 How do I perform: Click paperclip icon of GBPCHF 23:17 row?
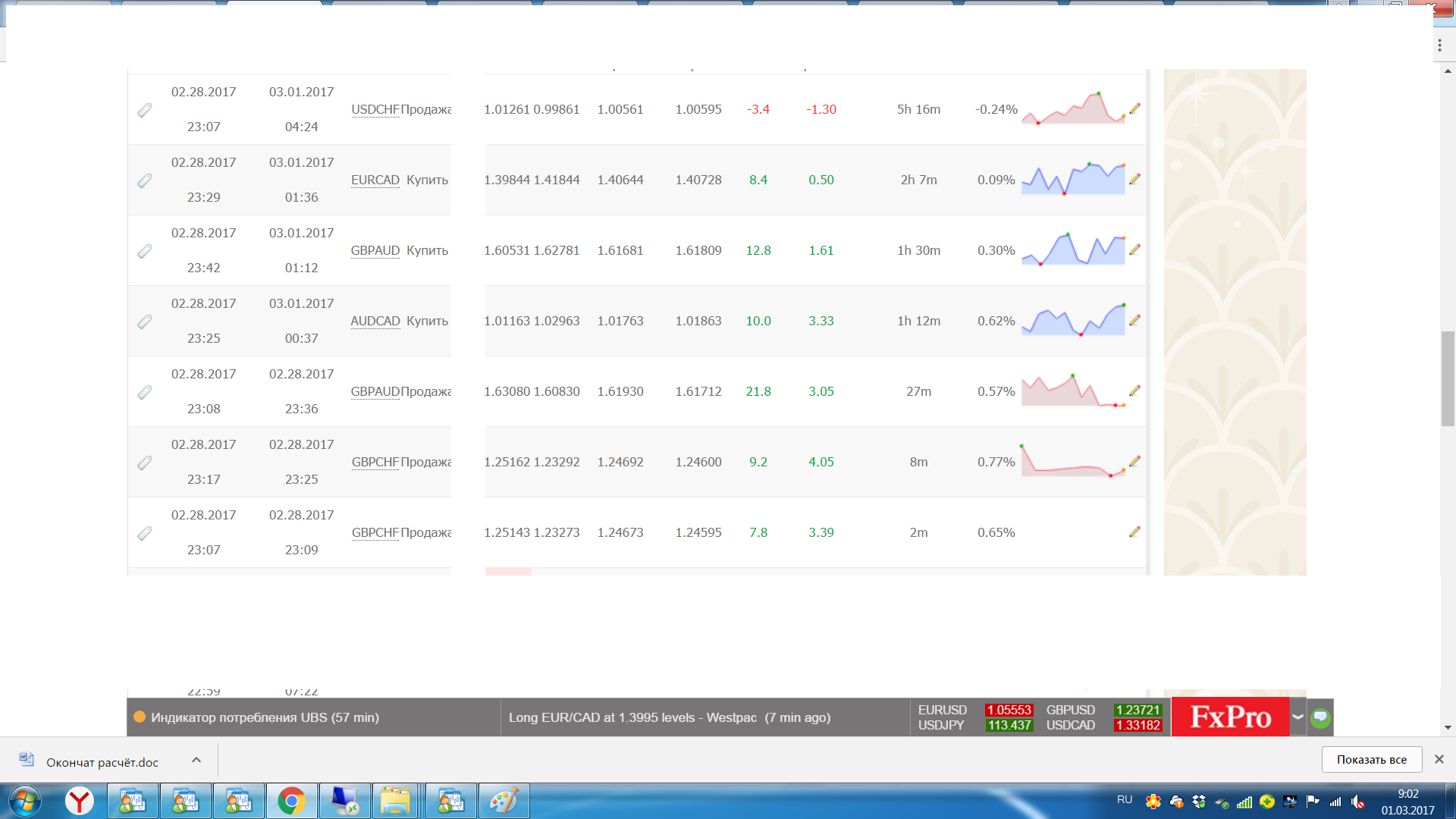click(x=144, y=463)
